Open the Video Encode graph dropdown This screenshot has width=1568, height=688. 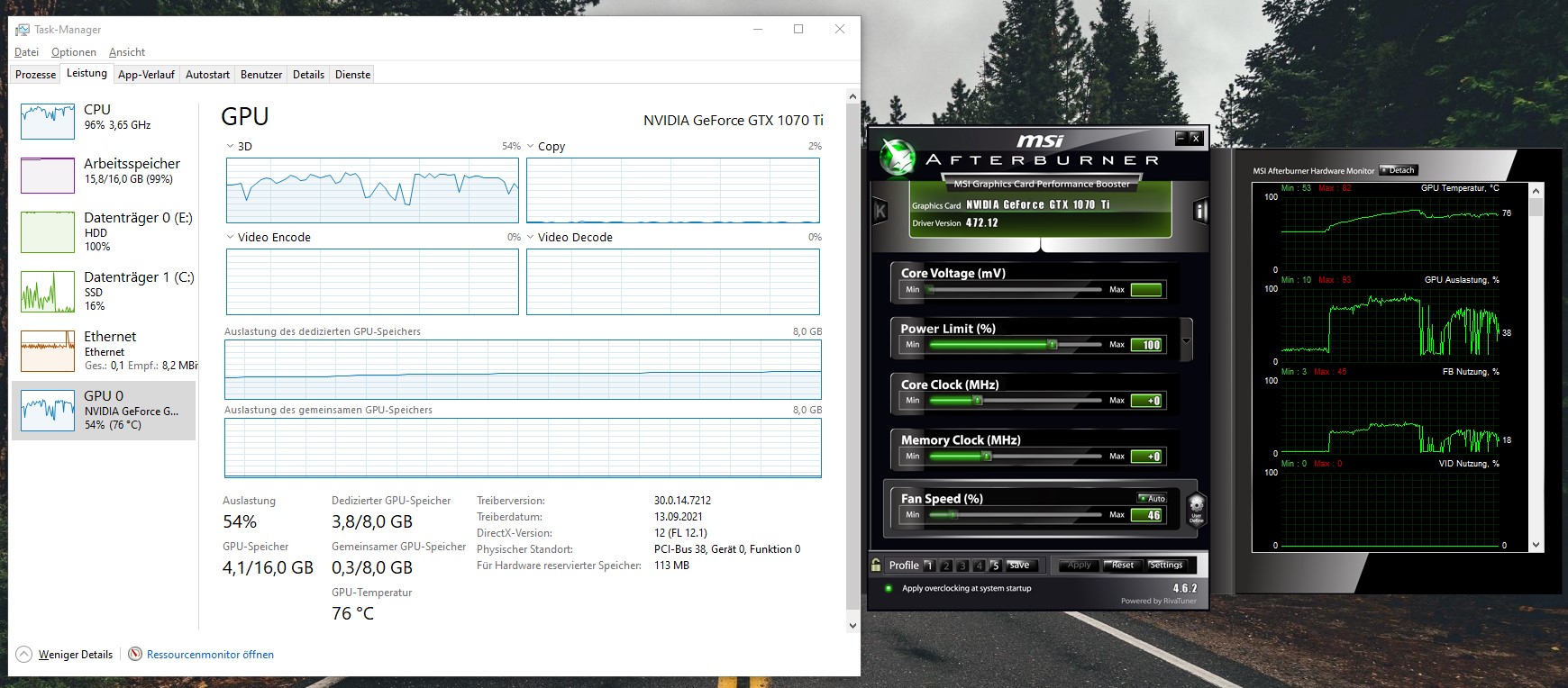coord(230,237)
